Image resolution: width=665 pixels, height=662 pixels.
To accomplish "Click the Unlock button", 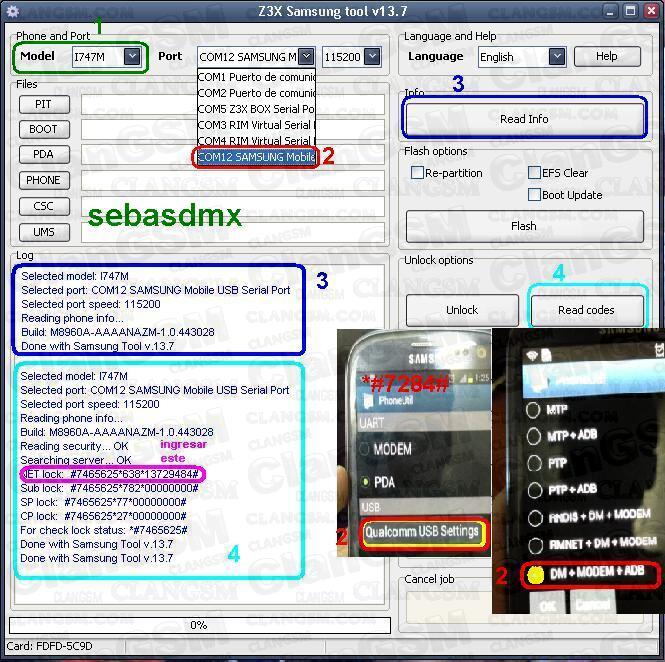I will (461, 310).
